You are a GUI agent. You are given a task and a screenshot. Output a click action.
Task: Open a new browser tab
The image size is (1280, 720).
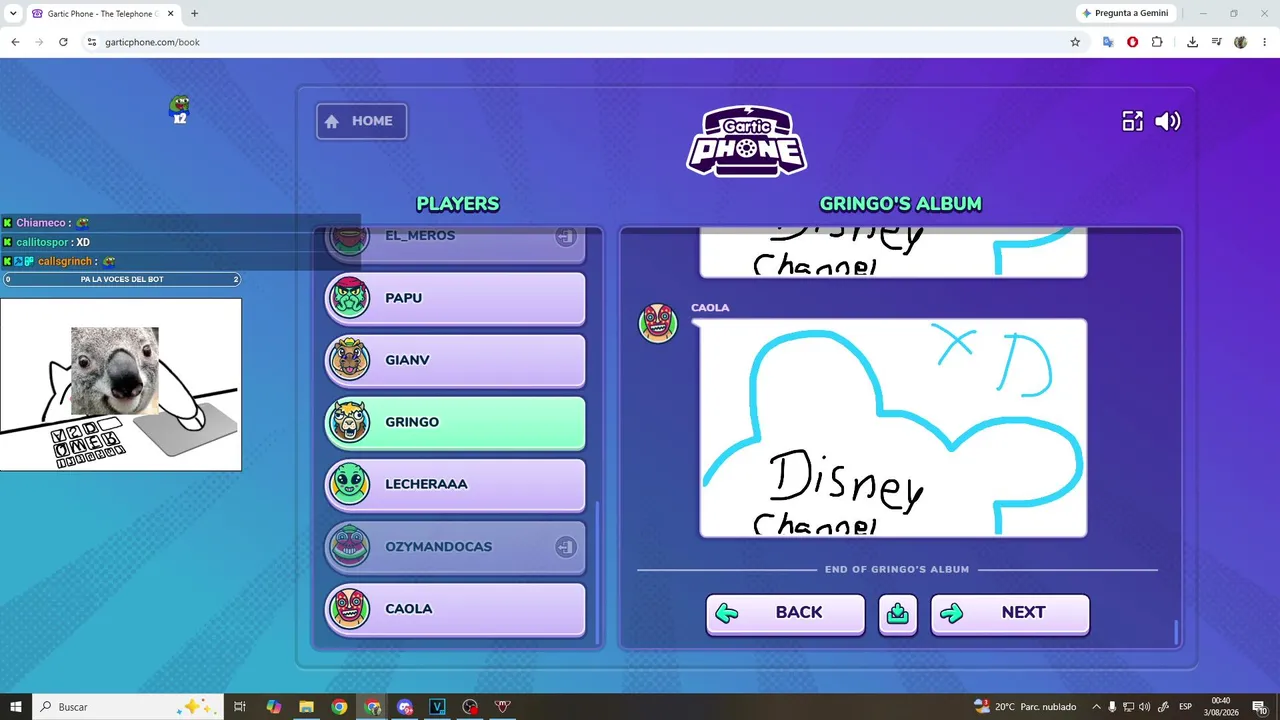[x=194, y=14]
